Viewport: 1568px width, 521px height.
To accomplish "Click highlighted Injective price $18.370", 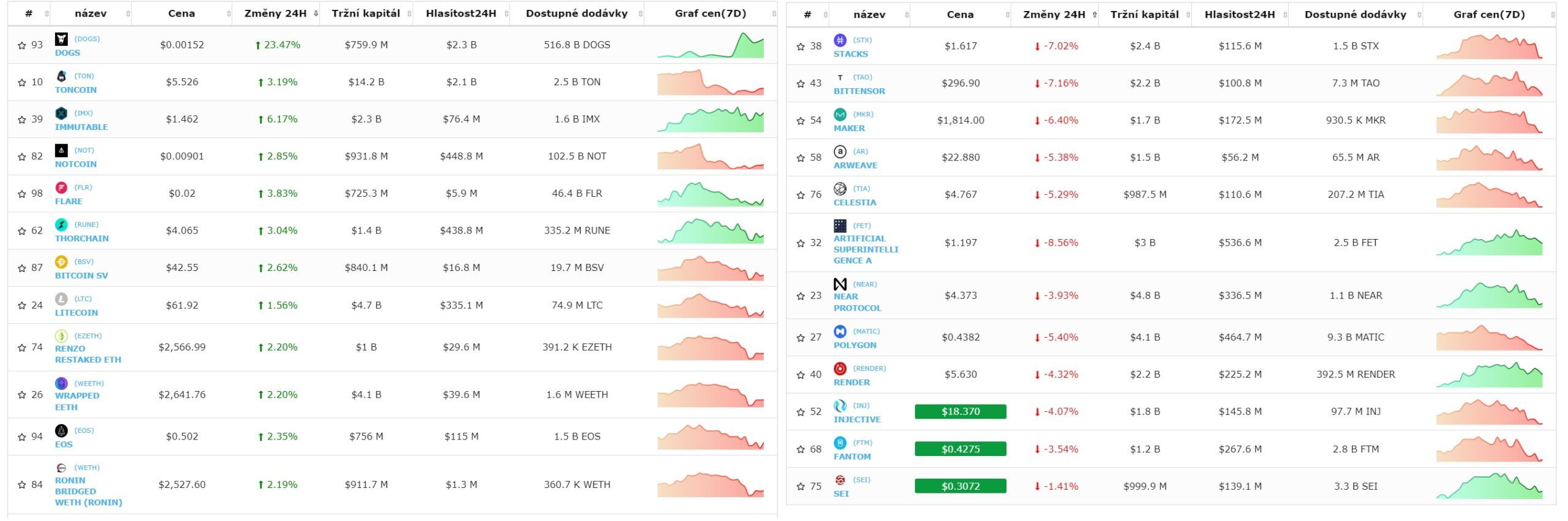I will click(x=960, y=412).
